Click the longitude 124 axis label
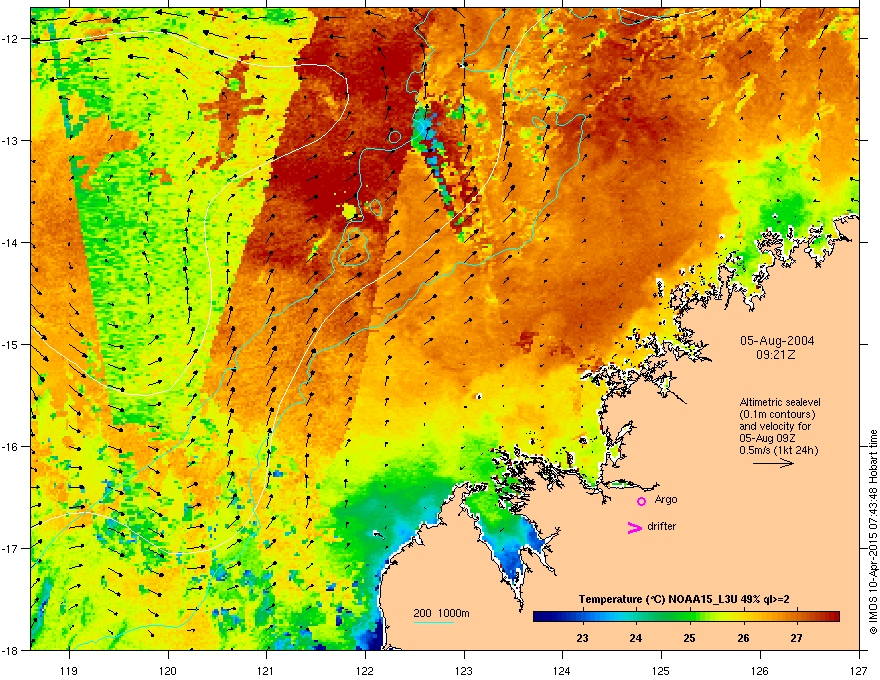 click(x=562, y=670)
